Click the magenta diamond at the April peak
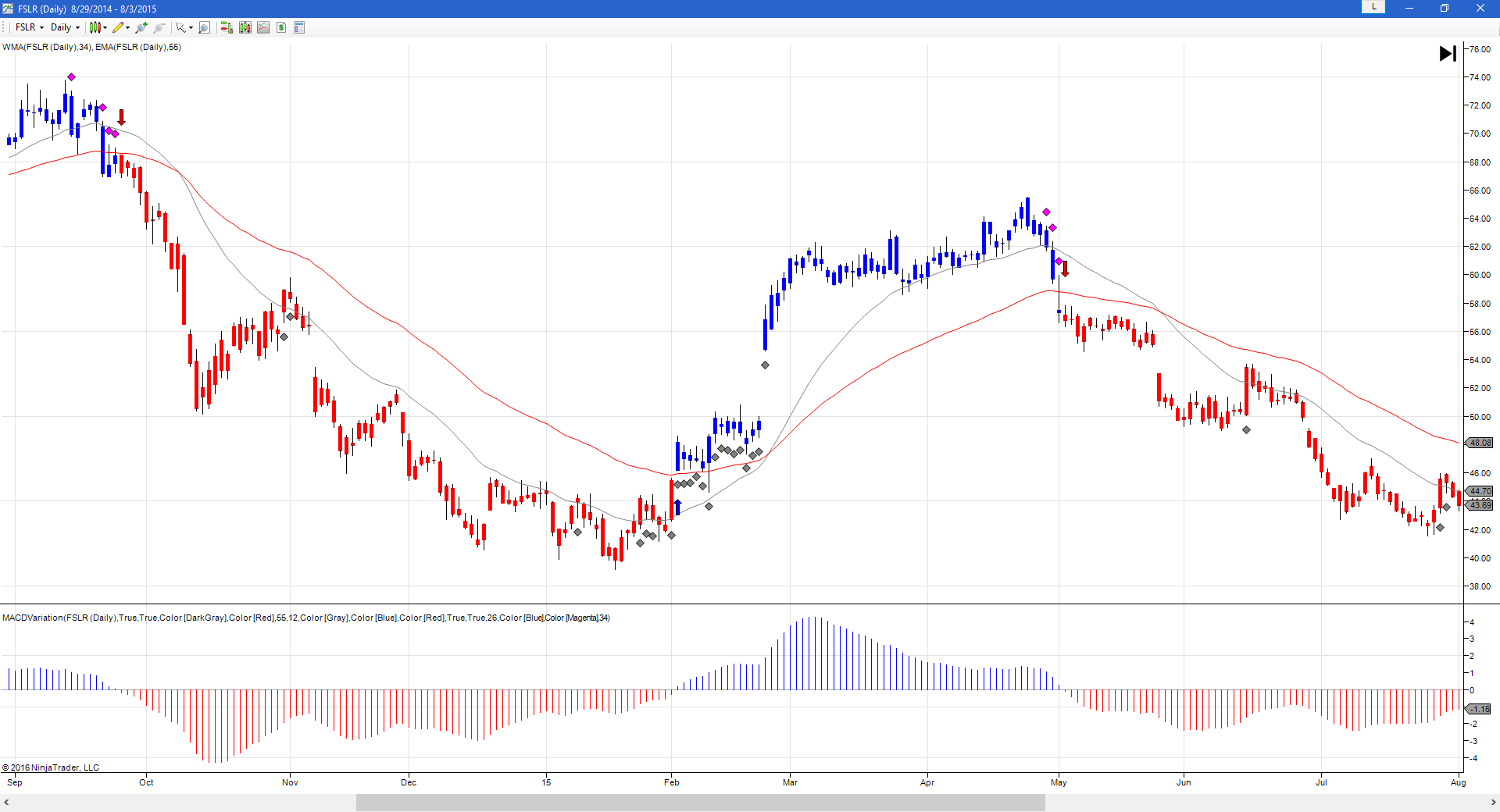1500x812 pixels. tap(1046, 212)
